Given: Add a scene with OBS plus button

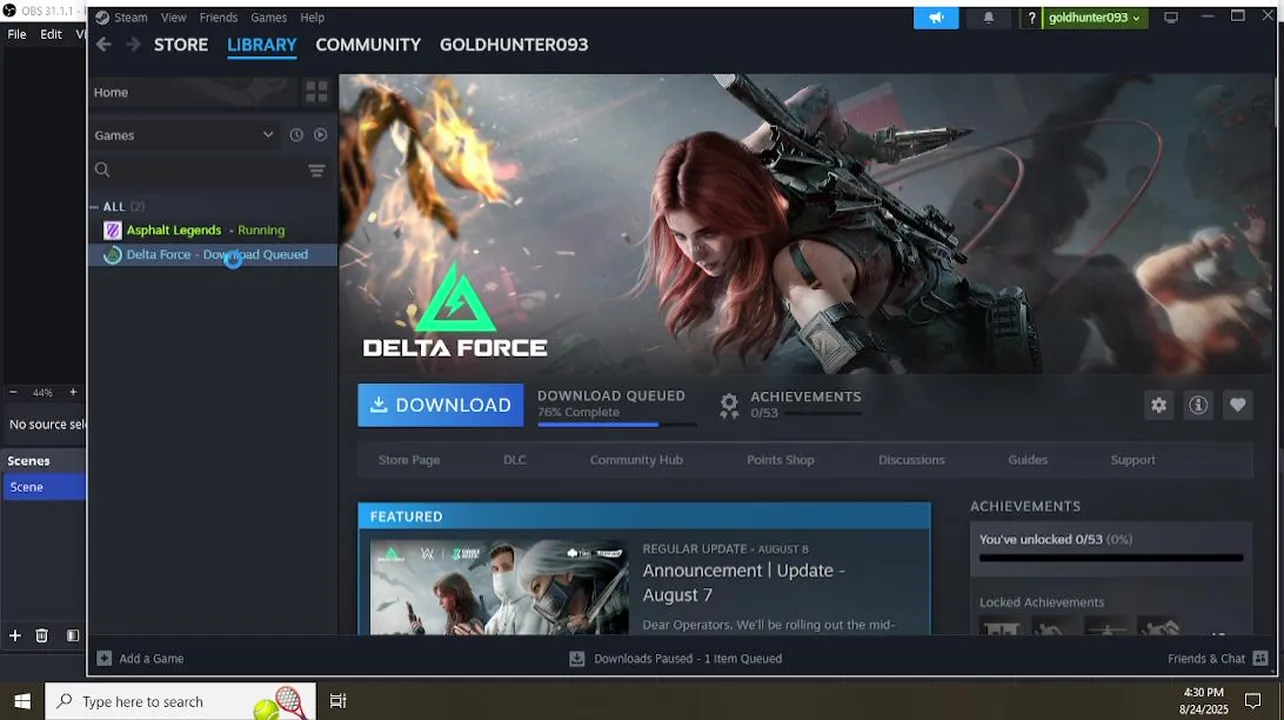Looking at the screenshot, I should tap(15, 635).
